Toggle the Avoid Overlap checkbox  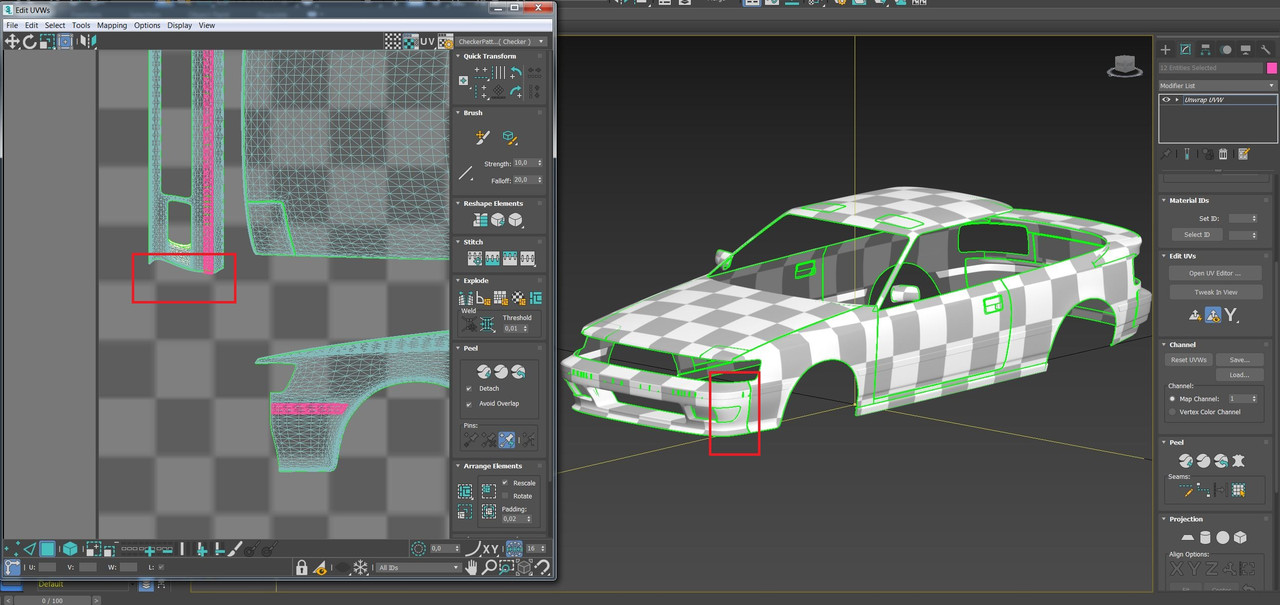point(469,404)
